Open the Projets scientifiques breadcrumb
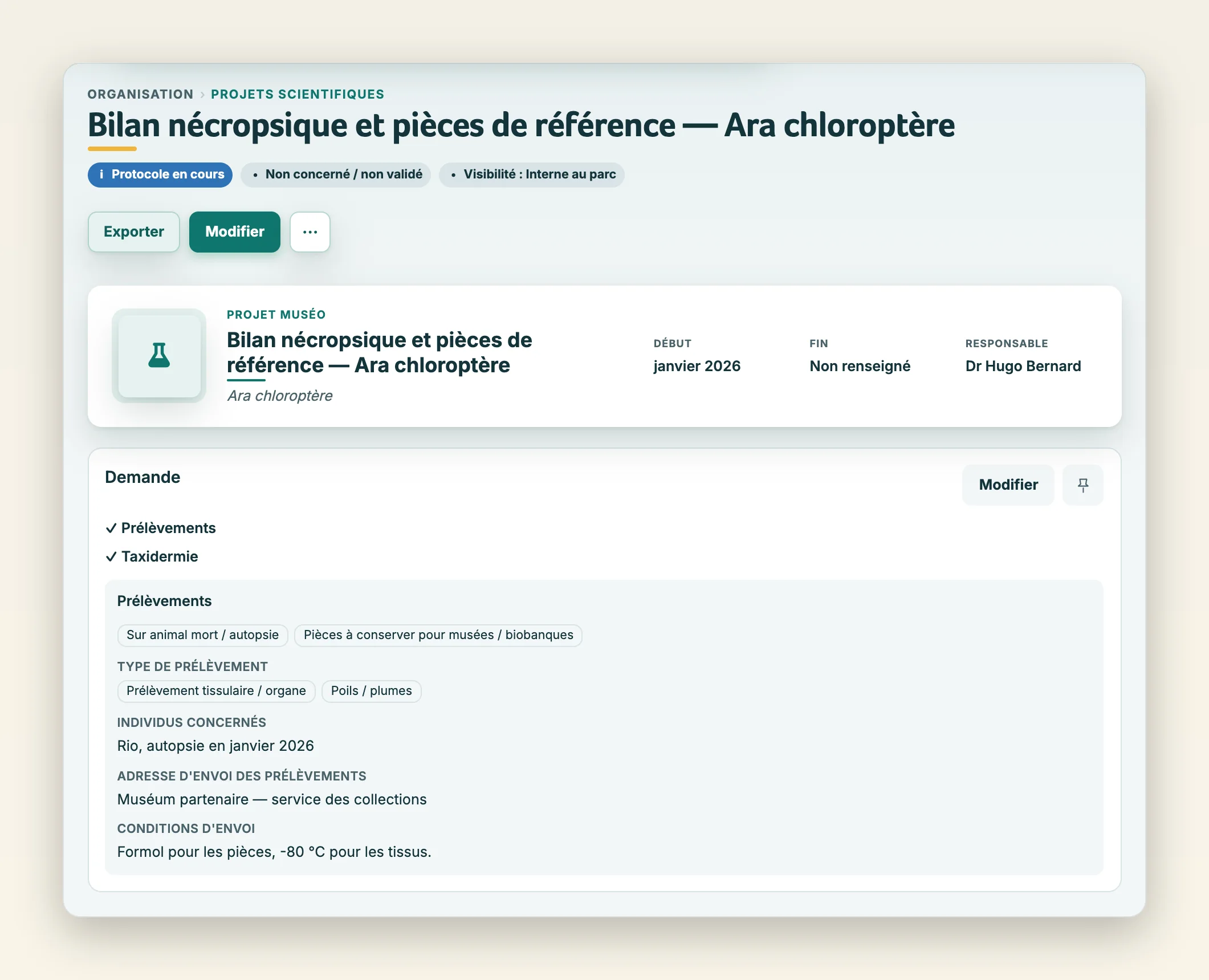This screenshot has width=1209, height=980. click(x=298, y=94)
